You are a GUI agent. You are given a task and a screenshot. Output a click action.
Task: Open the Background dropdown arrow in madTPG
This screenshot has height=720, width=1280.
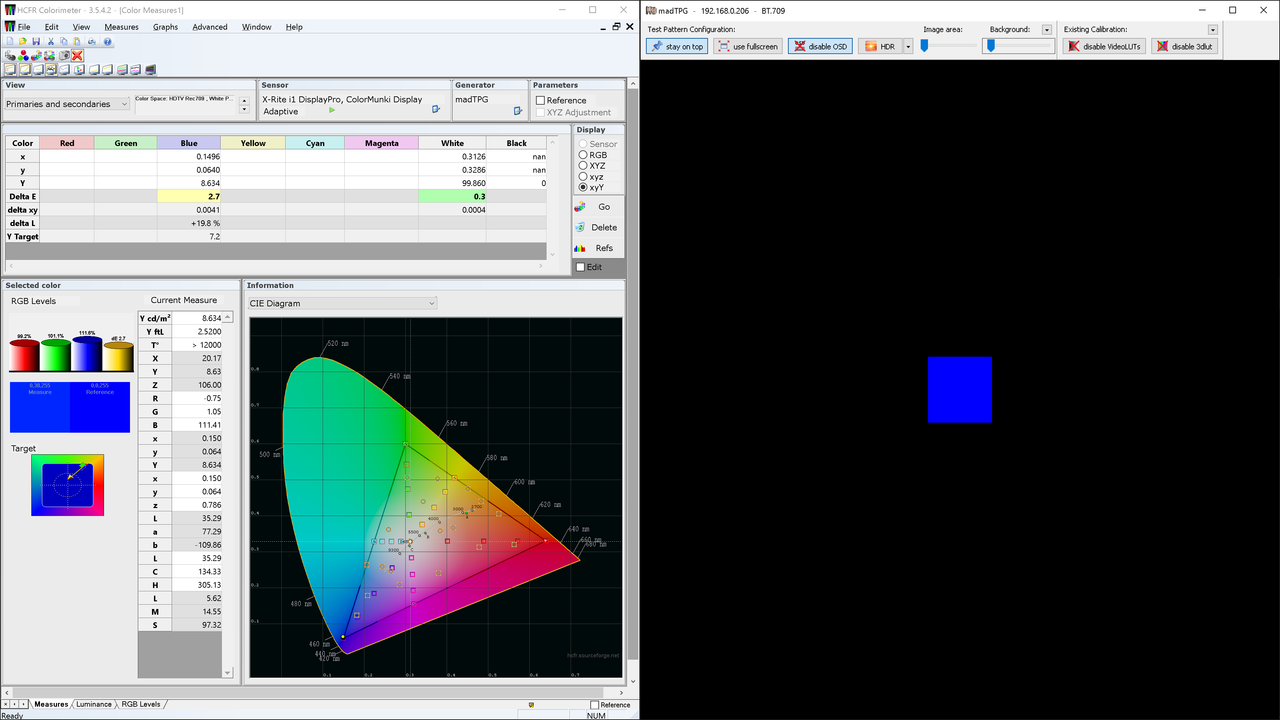1047,30
